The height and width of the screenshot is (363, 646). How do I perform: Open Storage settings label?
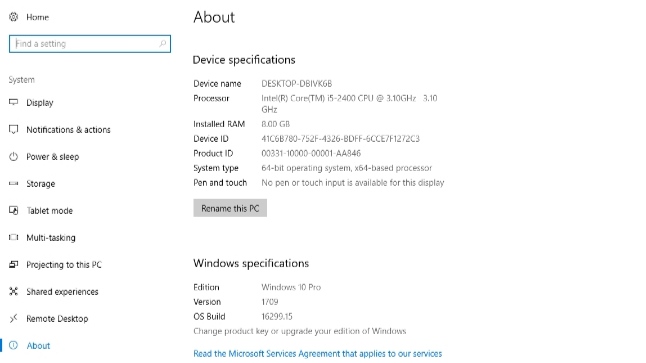[41, 184]
